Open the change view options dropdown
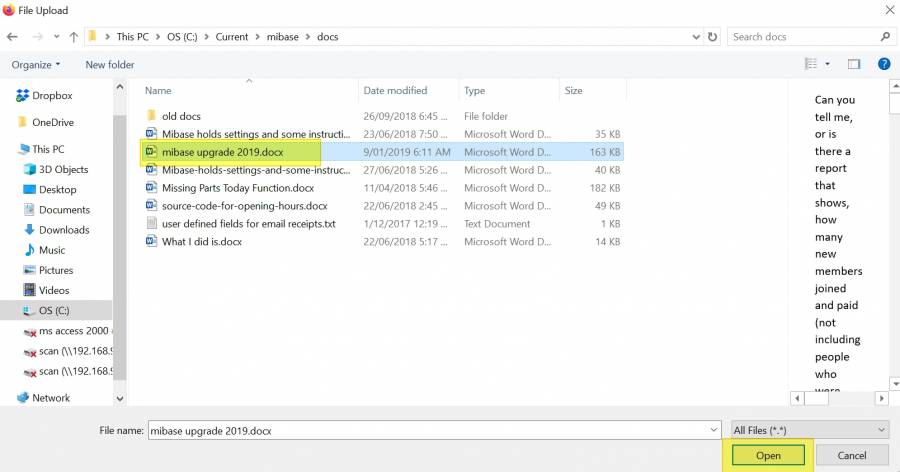Screen dimensions: 900x472 pos(827,64)
